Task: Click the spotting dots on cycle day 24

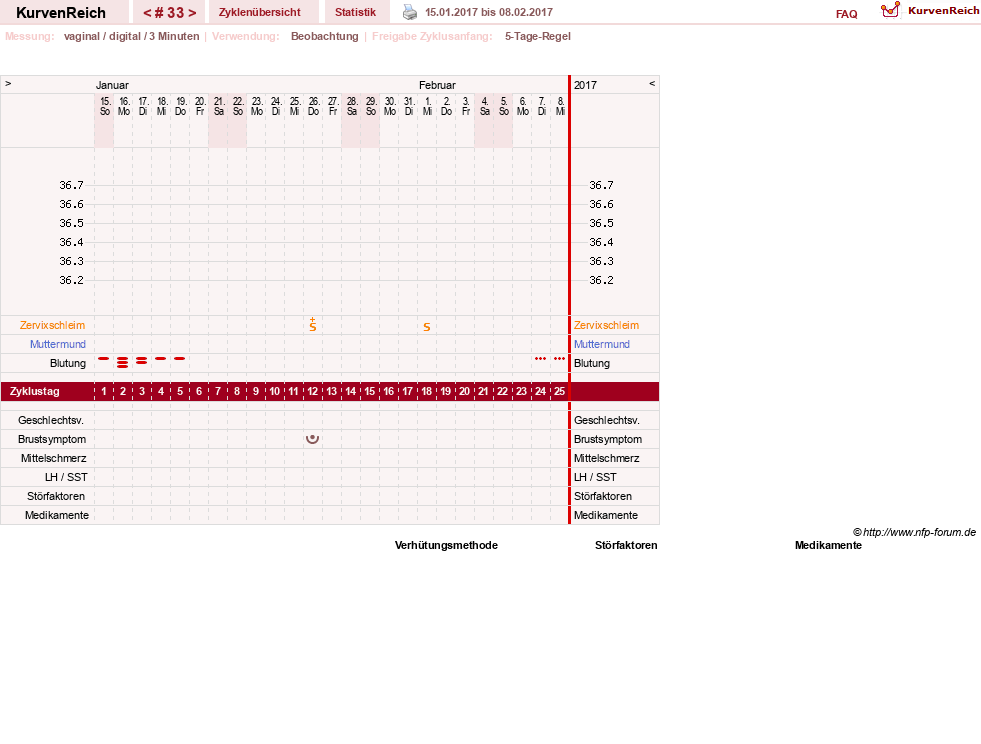Action: click(541, 359)
